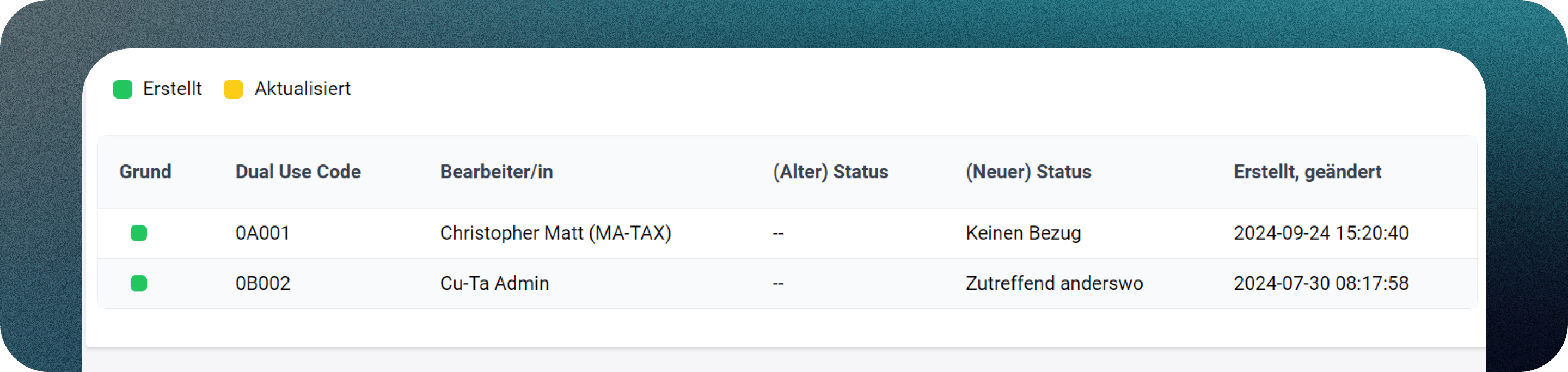Select the Aktualisiert legend label

[x=302, y=89]
